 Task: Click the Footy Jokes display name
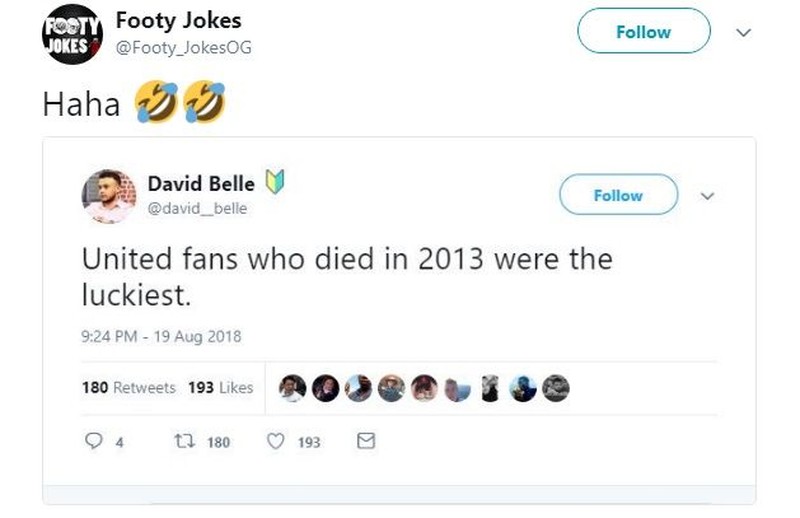178,20
